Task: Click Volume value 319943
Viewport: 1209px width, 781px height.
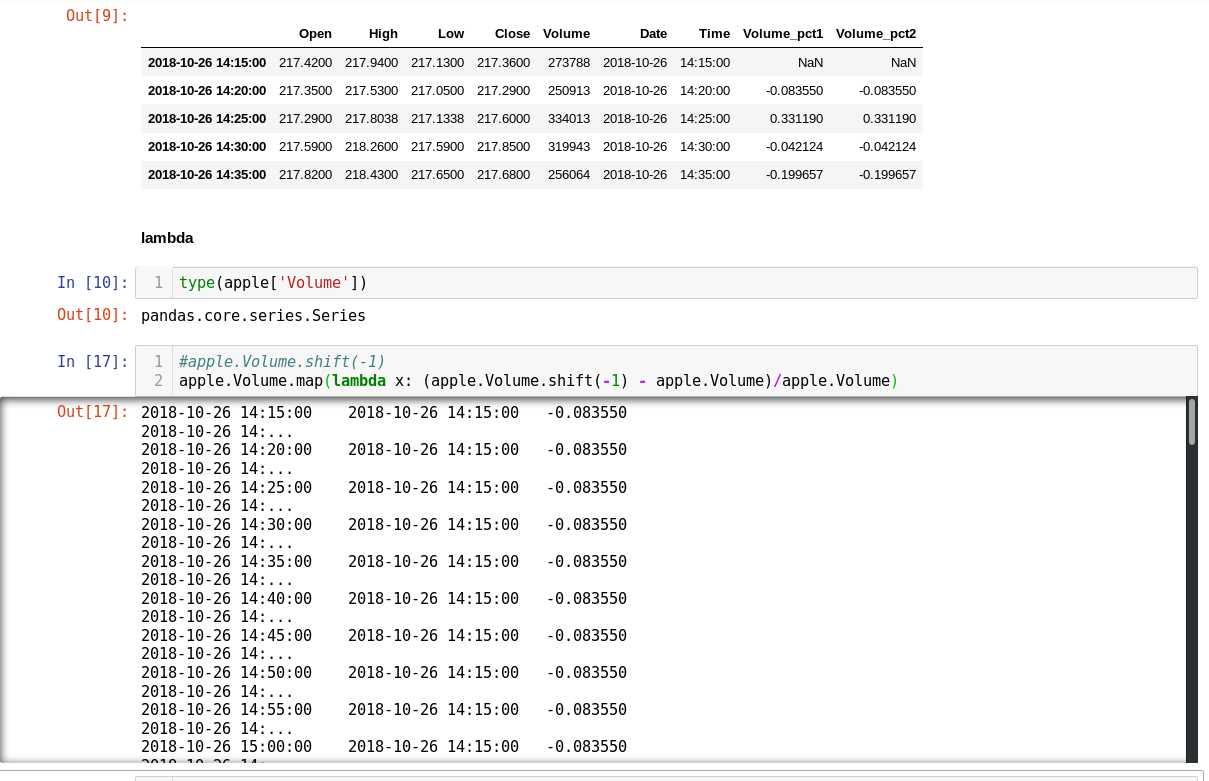Action: pos(569,146)
